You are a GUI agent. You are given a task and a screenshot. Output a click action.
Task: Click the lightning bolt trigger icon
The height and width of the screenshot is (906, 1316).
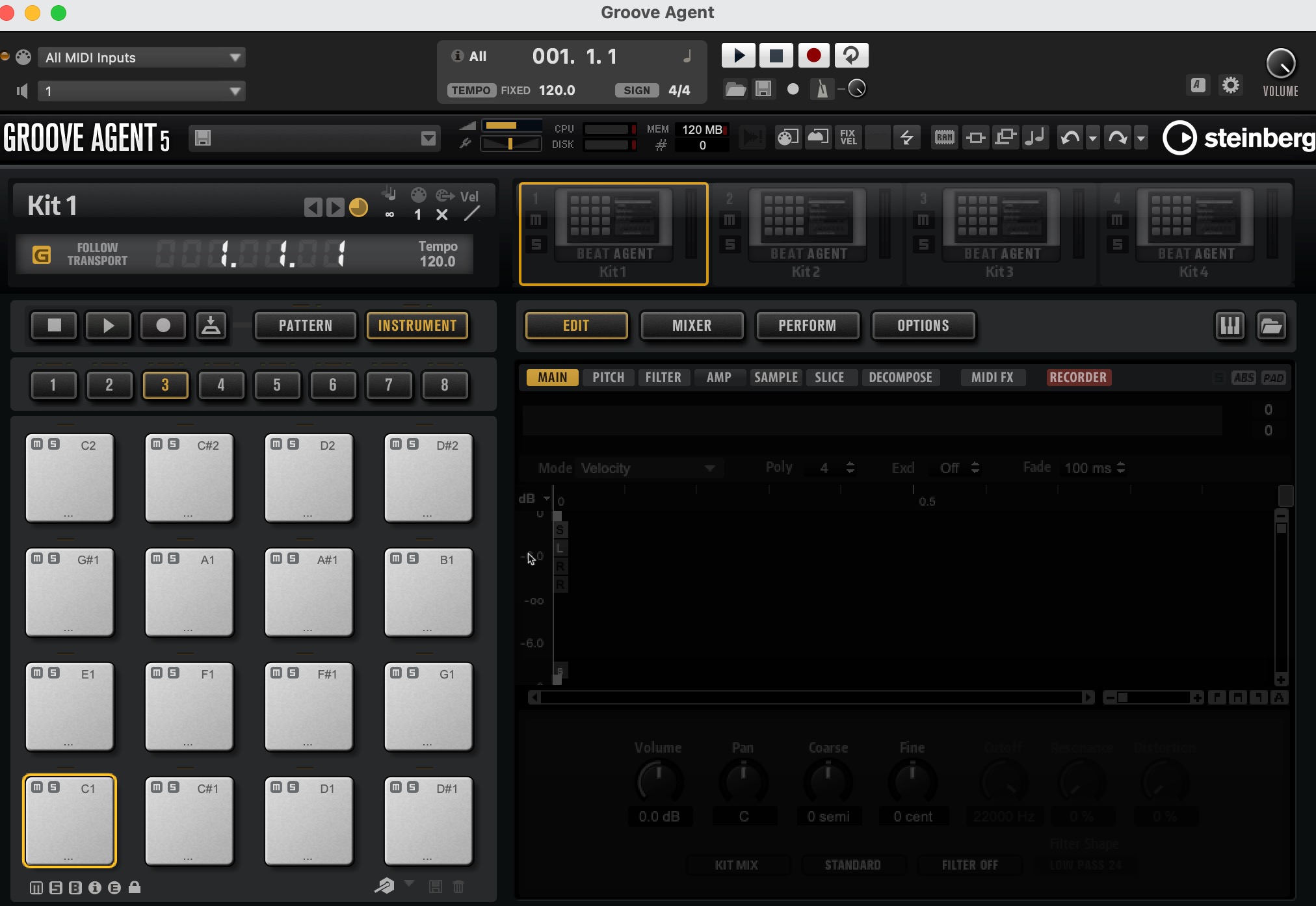(906, 137)
